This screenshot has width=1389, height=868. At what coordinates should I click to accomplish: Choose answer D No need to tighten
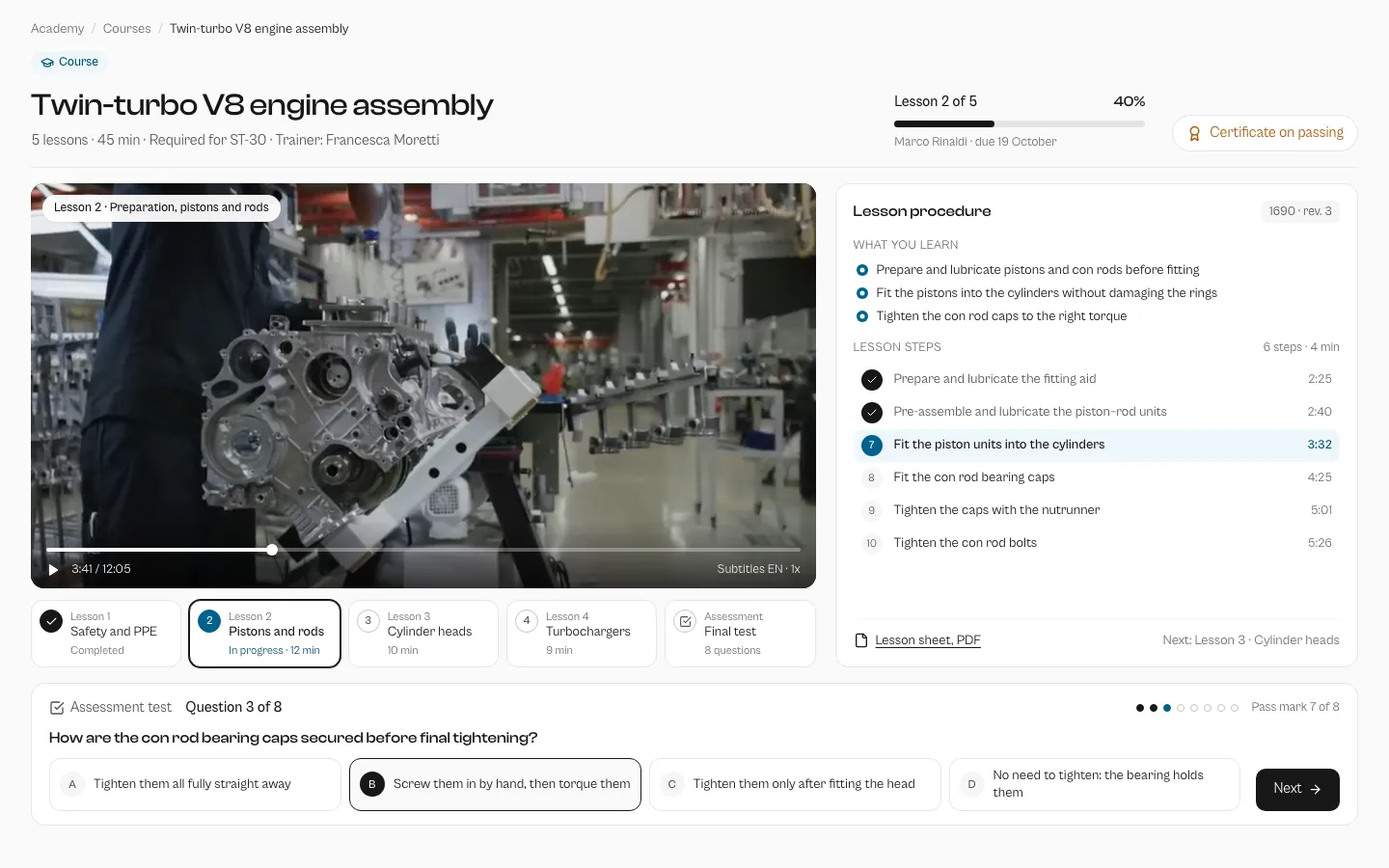coord(1095,784)
